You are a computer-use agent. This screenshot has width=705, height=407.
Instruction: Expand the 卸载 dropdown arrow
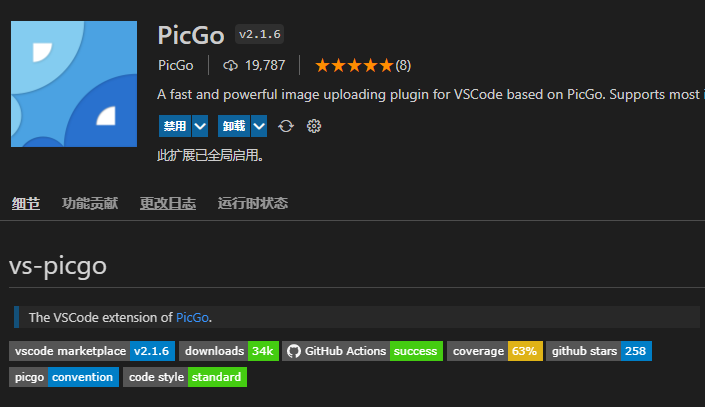pyautogui.click(x=259, y=126)
